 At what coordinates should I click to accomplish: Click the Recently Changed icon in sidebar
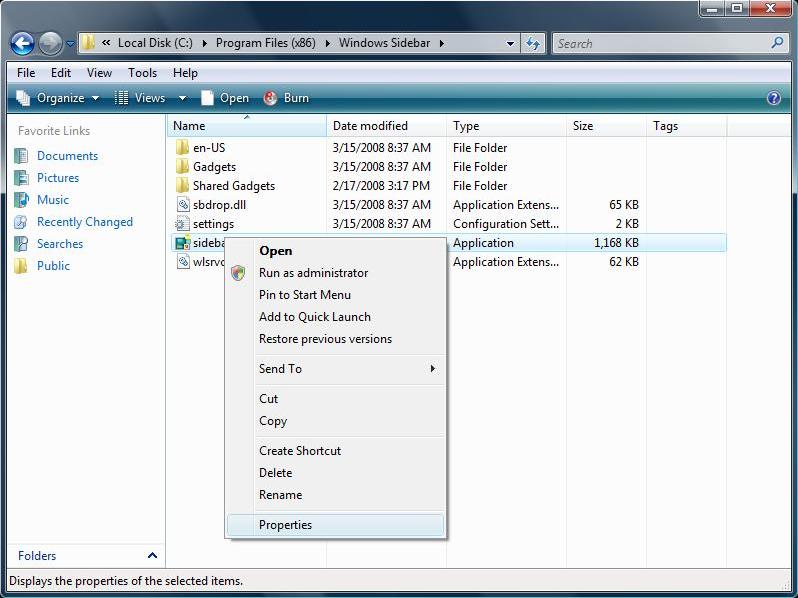click(x=21, y=222)
